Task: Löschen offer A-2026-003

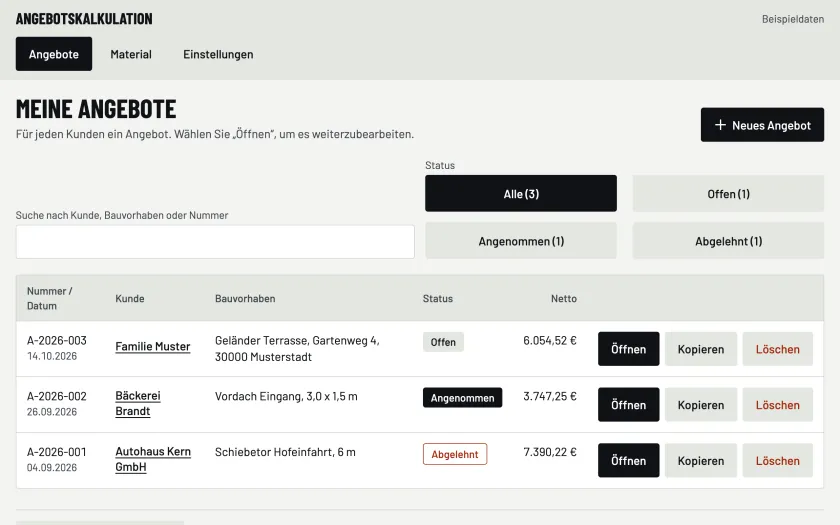Action: tap(777, 349)
